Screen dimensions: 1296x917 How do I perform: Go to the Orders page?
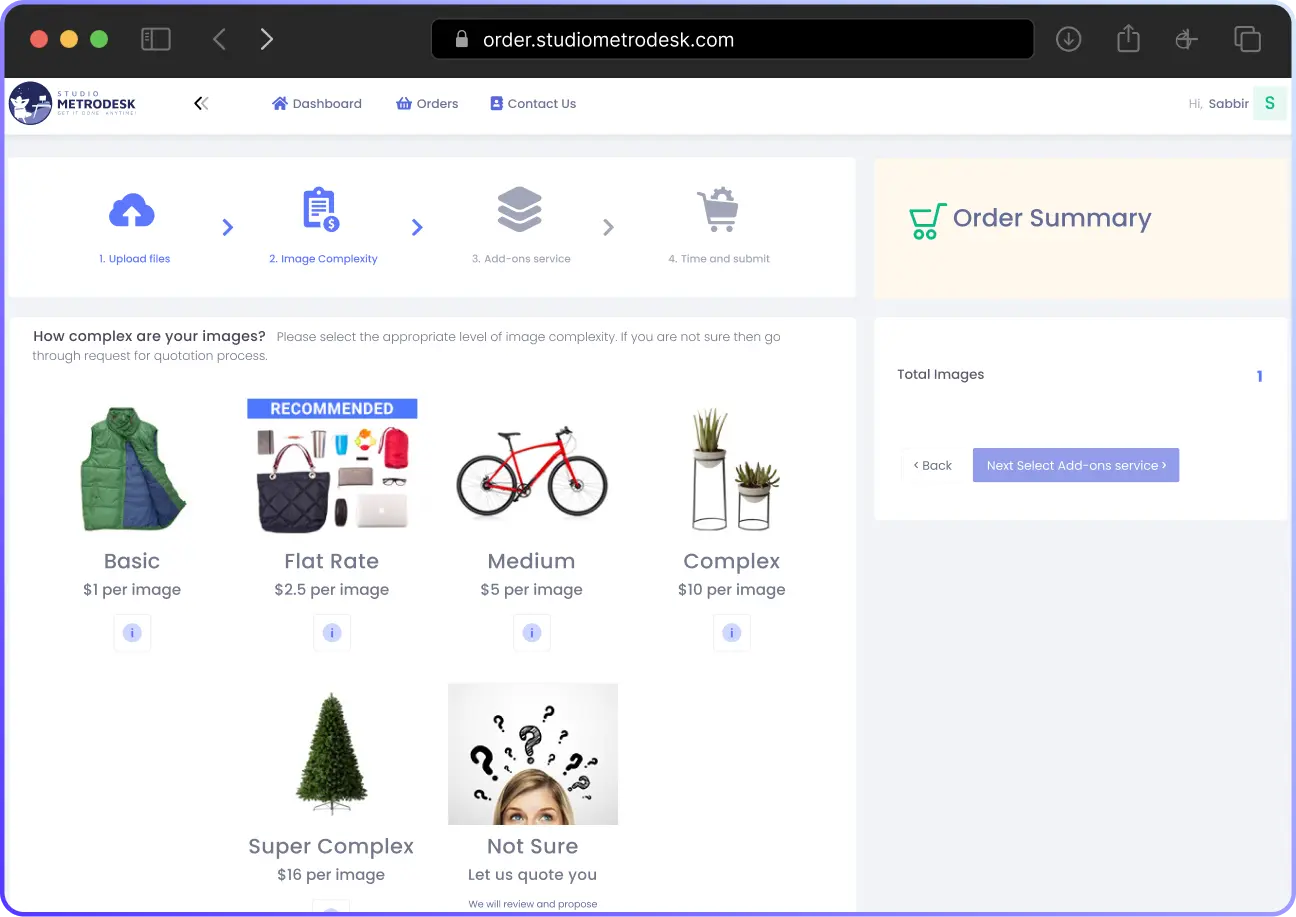[427, 104]
